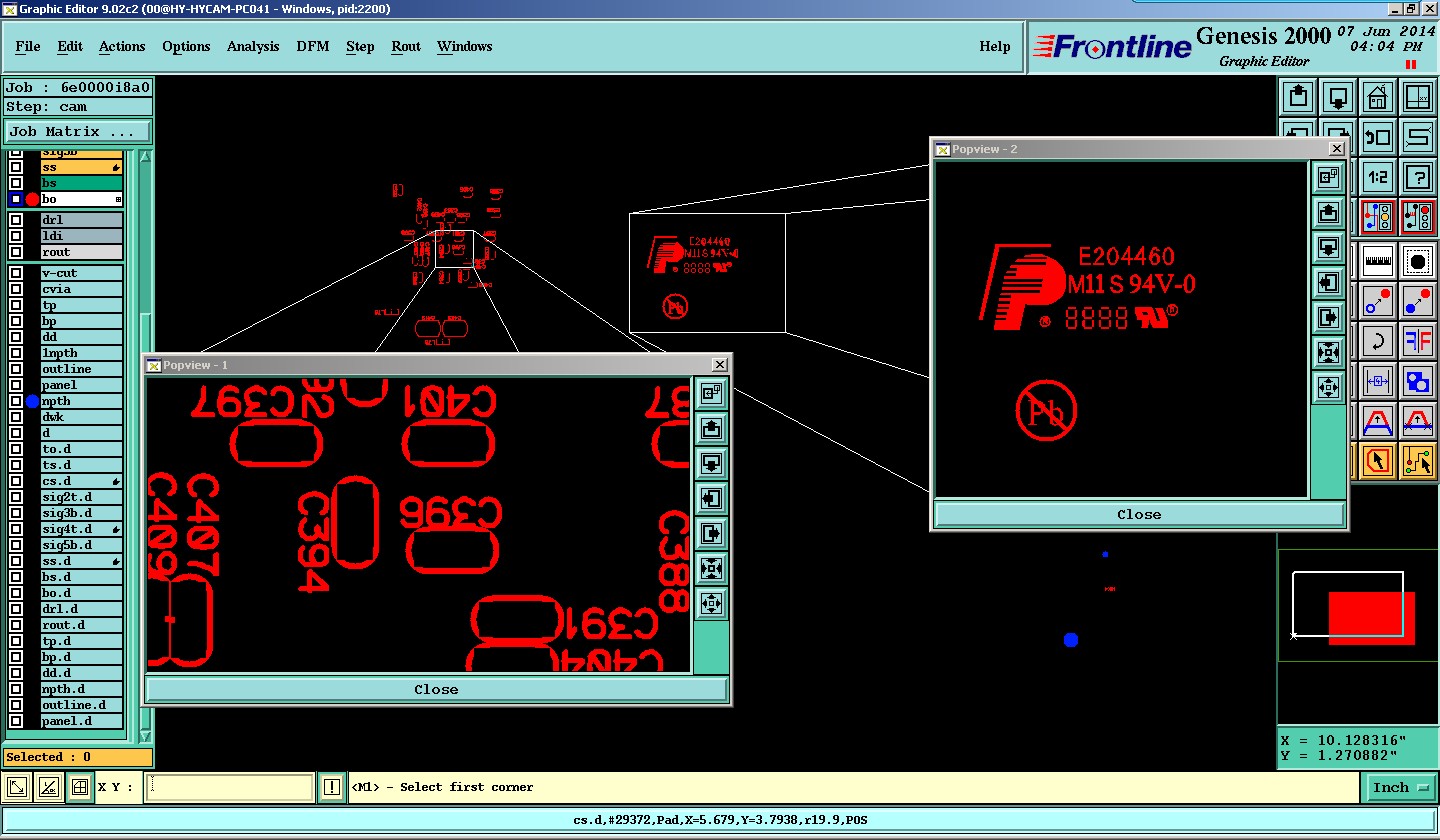Click the pan-right icon in Popview 2
Viewport: 1440px width, 840px height.
click(1328, 318)
